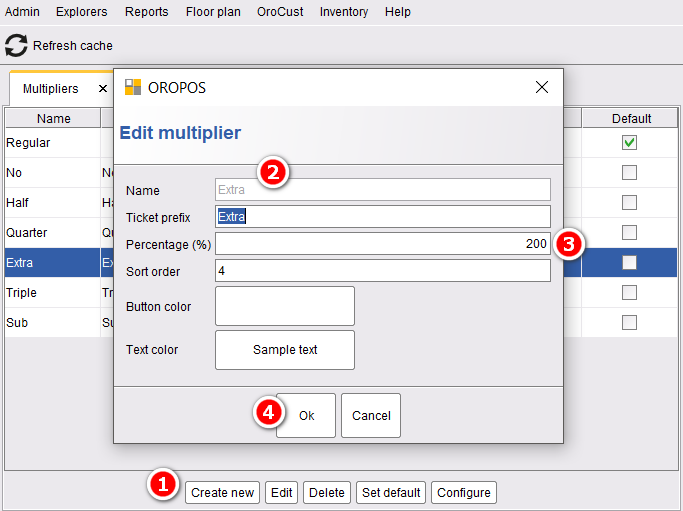This screenshot has height=511, width=683.
Task: Click the Default column header
Action: (x=631, y=118)
